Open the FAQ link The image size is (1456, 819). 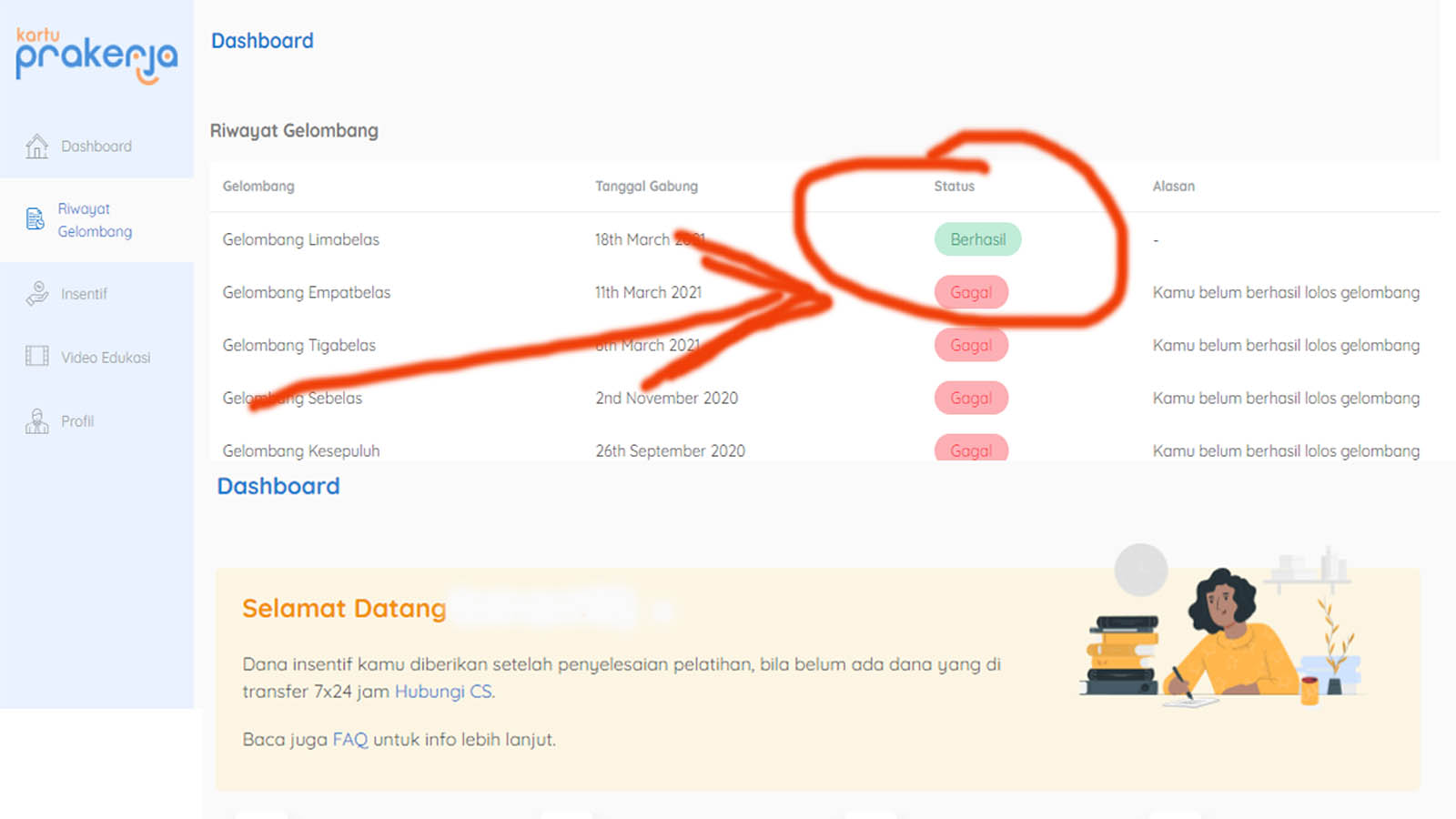(x=349, y=740)
